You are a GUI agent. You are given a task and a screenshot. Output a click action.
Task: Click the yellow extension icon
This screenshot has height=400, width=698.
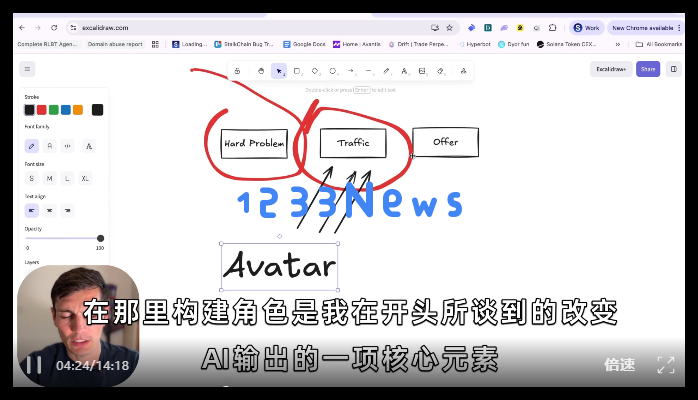click(x=520, y=28)
